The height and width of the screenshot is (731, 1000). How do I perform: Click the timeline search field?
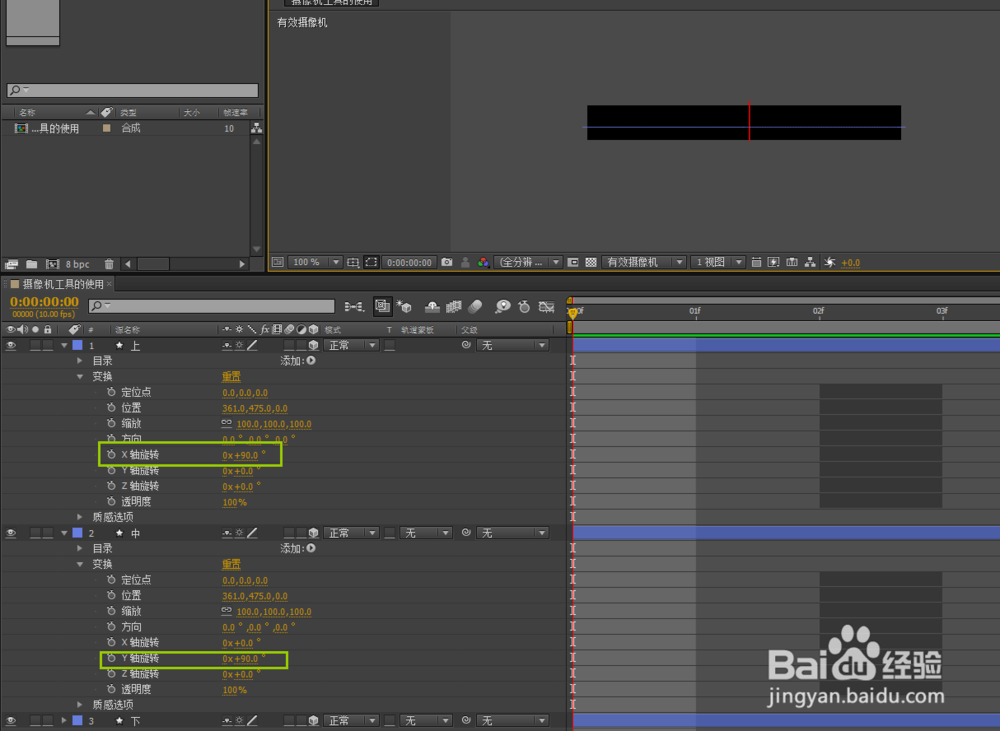[x=211, y=306]
